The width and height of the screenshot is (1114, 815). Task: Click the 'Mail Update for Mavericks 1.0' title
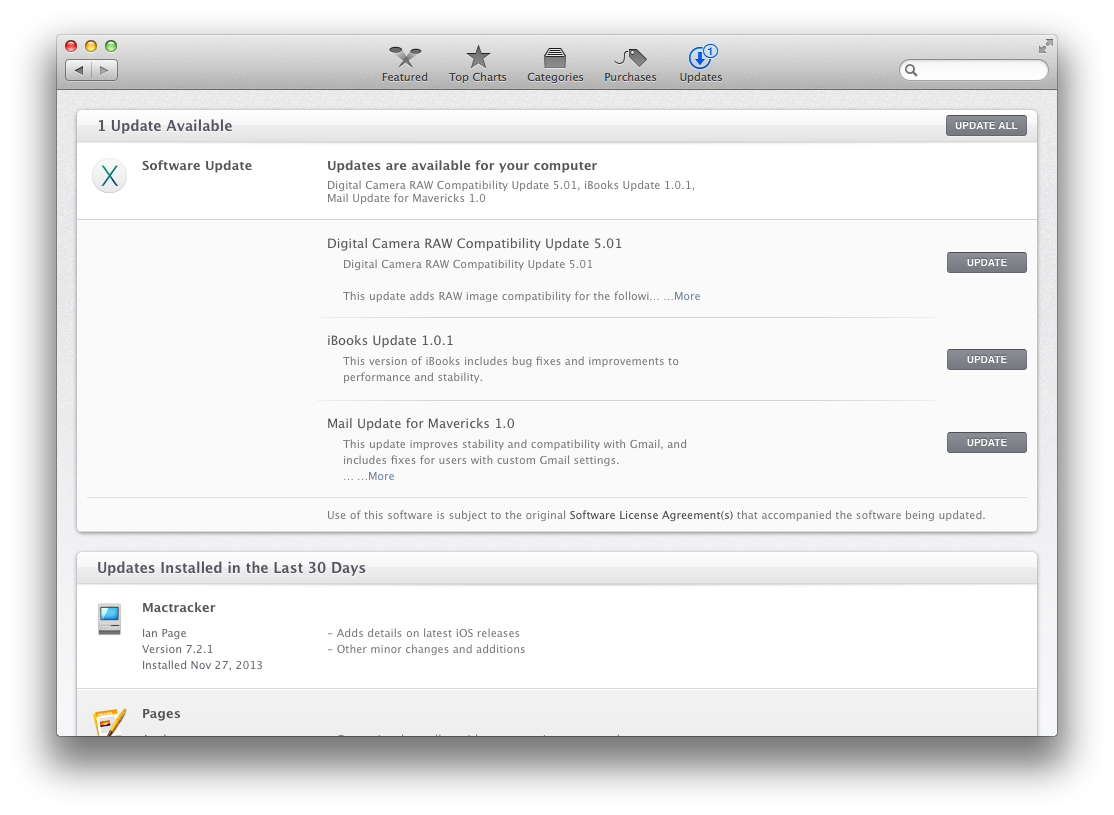pyautogui.click(x=421, y=423)
